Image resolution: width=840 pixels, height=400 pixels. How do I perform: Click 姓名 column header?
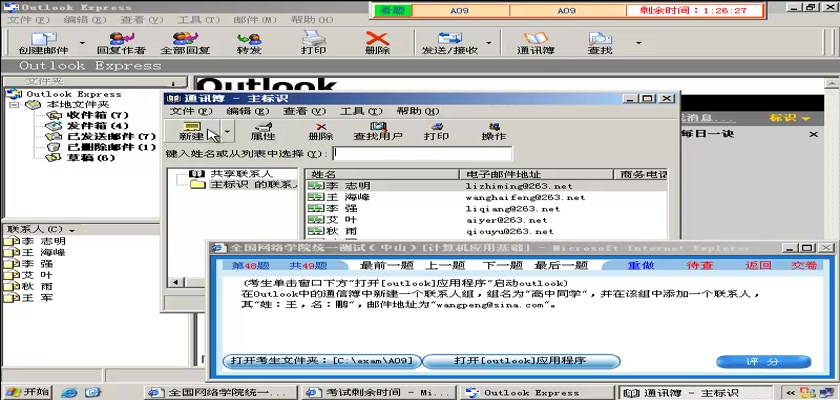point(382,175)
